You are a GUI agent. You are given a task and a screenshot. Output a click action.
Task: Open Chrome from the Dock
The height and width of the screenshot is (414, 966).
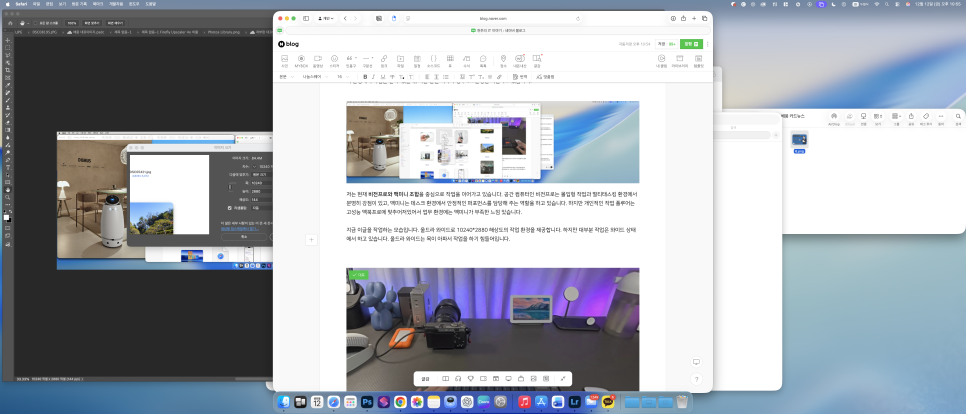click(x=400, y=402)
